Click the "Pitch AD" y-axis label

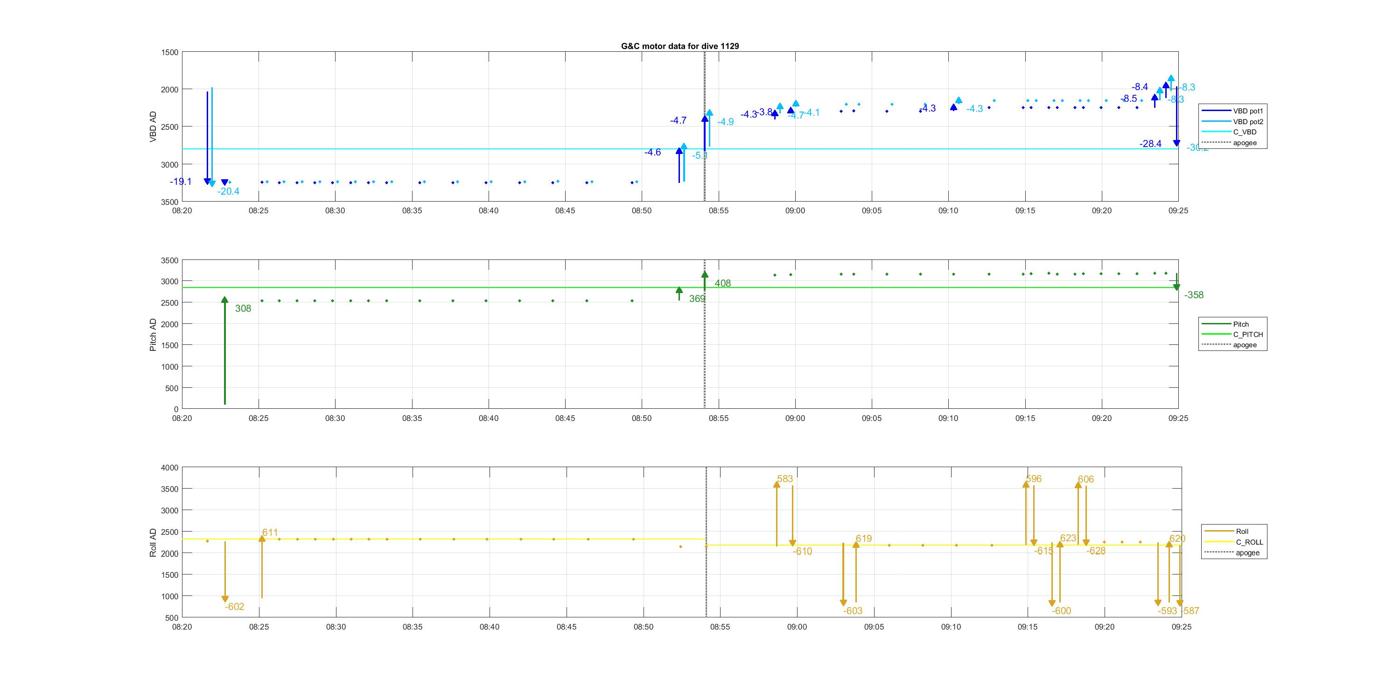click(x=153, y=334)
